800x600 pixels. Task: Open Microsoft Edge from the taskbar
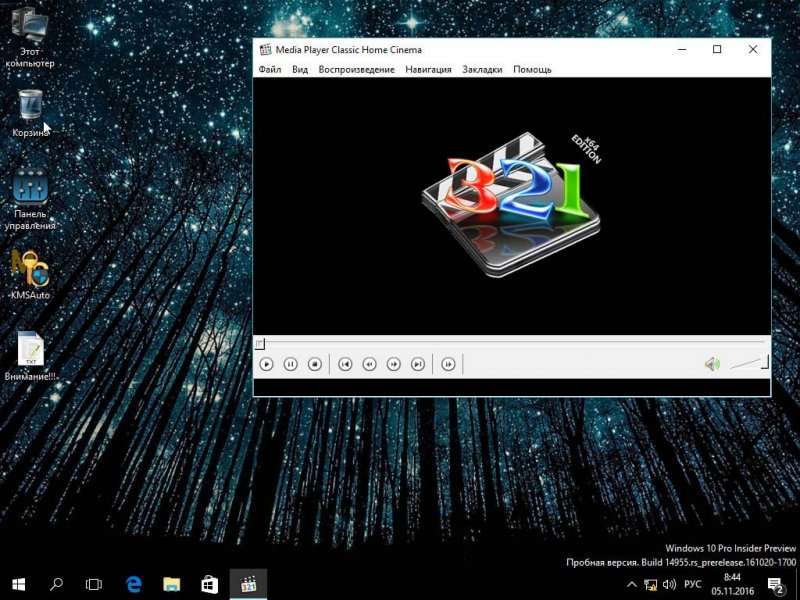[133, 583]
